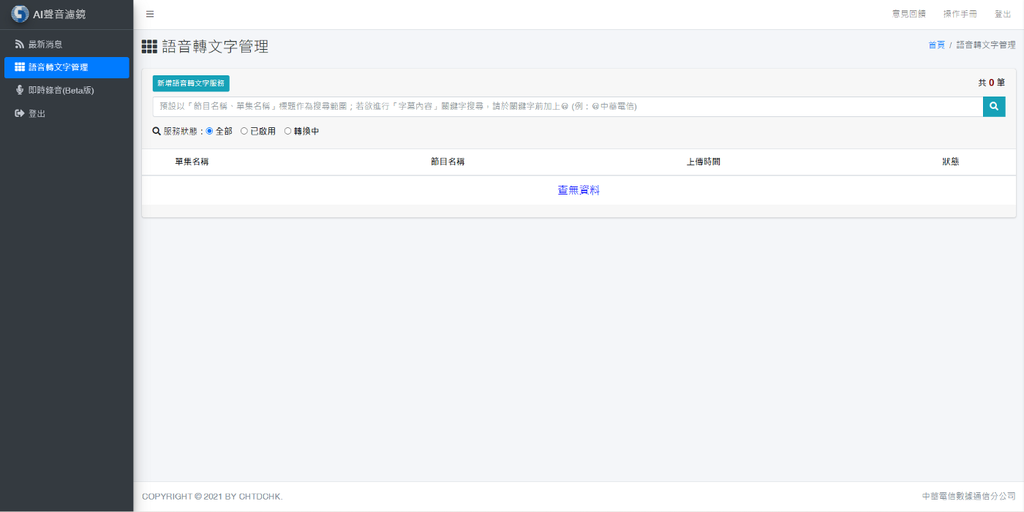Click the 中華電信數據通信分公司 footer text
Screen dimensions: 1024x512
(968, 497)
